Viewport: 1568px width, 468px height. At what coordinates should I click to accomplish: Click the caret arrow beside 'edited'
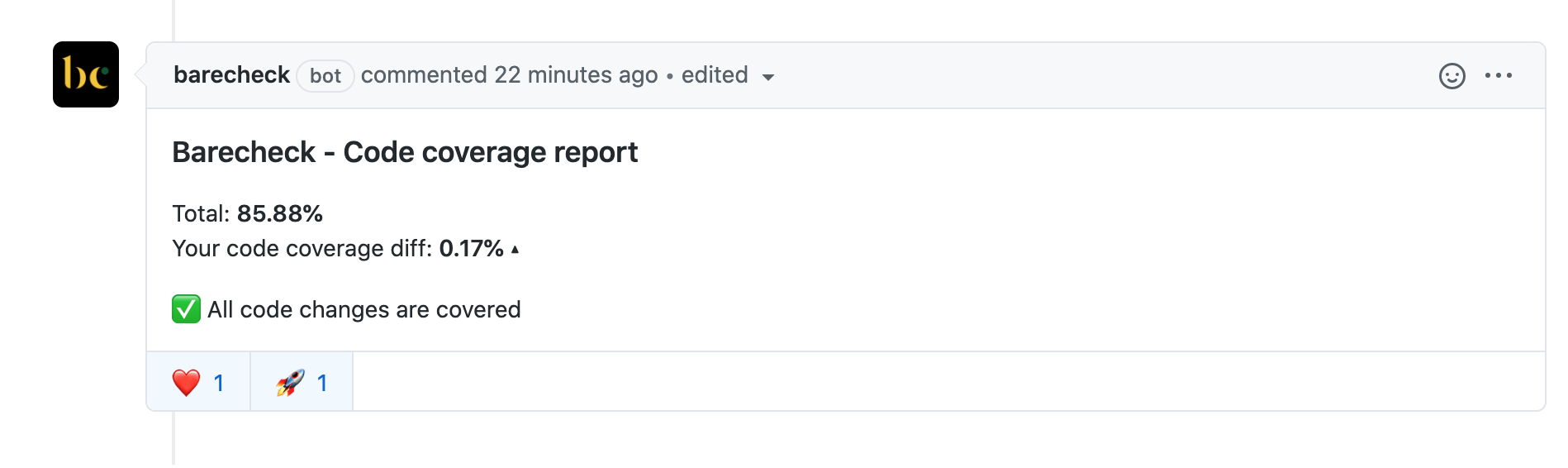(x=768, y=78)
